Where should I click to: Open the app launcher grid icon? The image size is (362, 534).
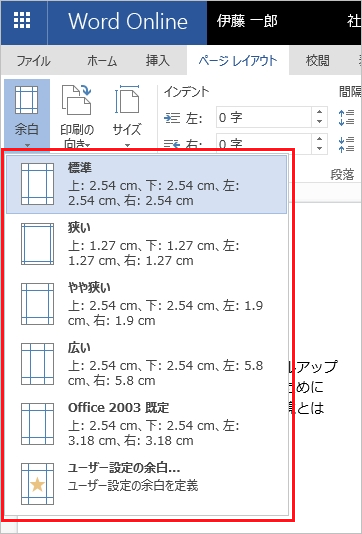pos(22,20)
